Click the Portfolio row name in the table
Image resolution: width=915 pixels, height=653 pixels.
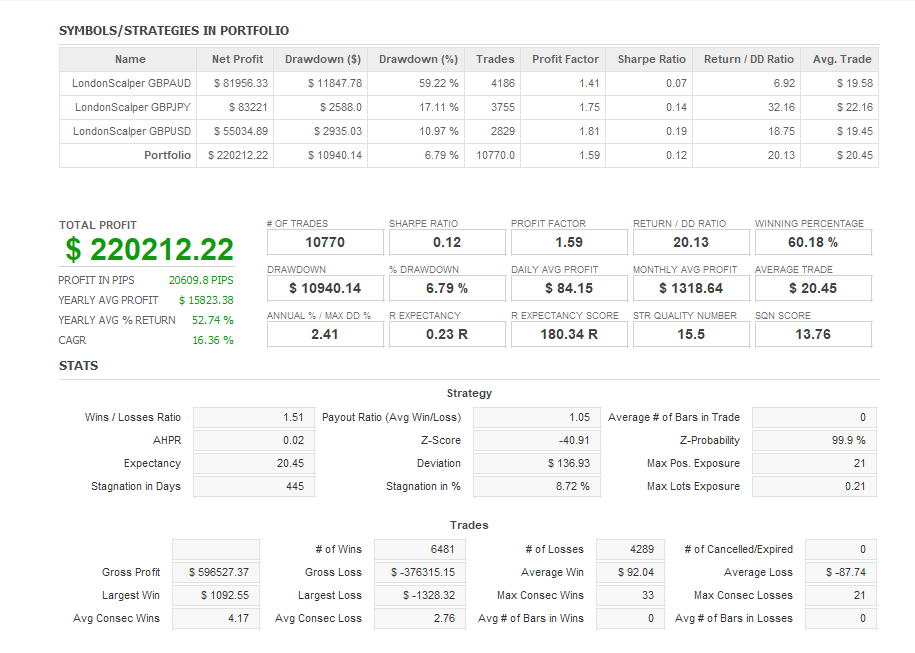[x=167, y=156]
